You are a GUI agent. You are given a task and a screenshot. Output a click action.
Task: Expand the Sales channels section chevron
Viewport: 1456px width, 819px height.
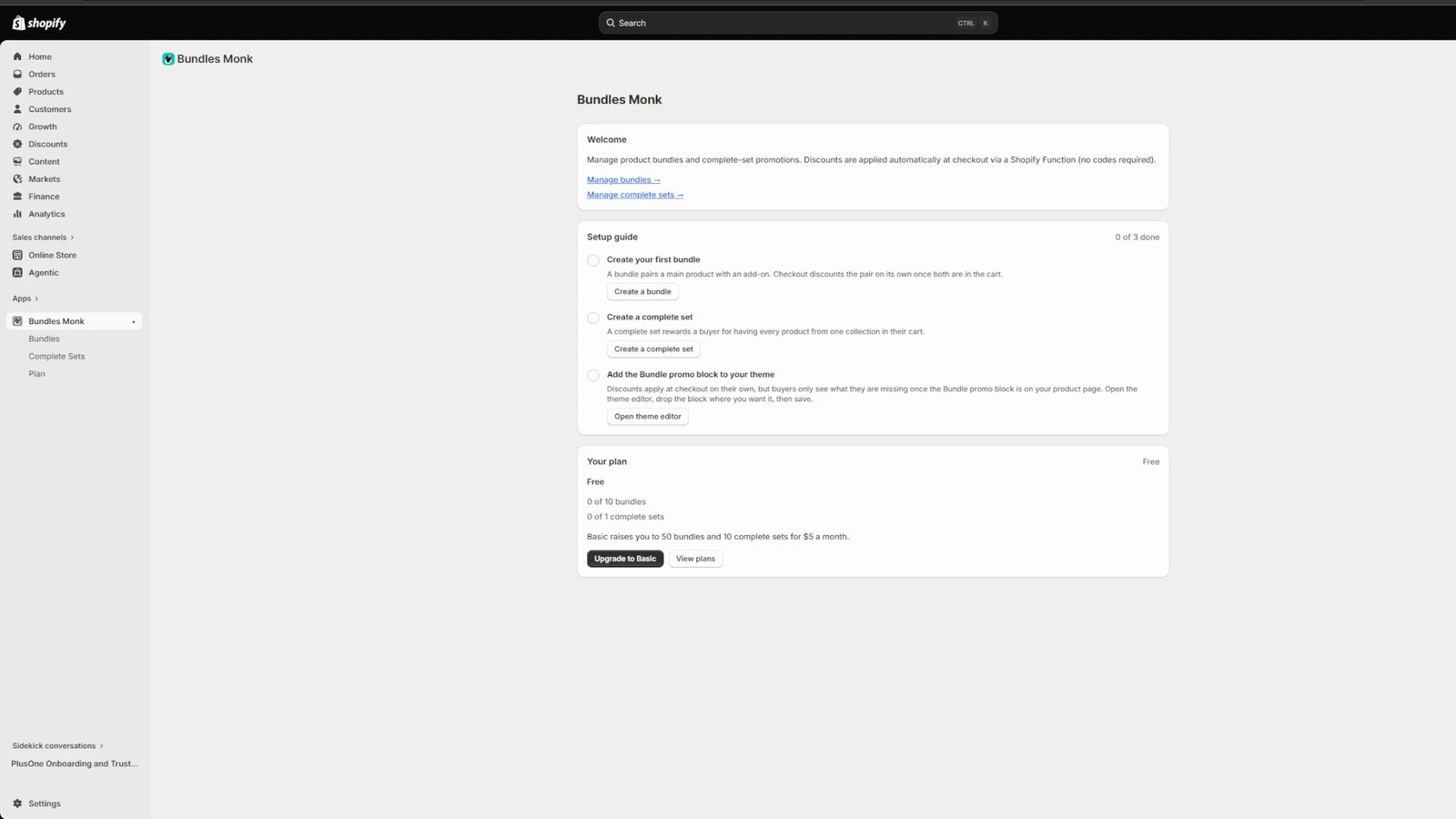pyautogui.click(x=72, y=238)
